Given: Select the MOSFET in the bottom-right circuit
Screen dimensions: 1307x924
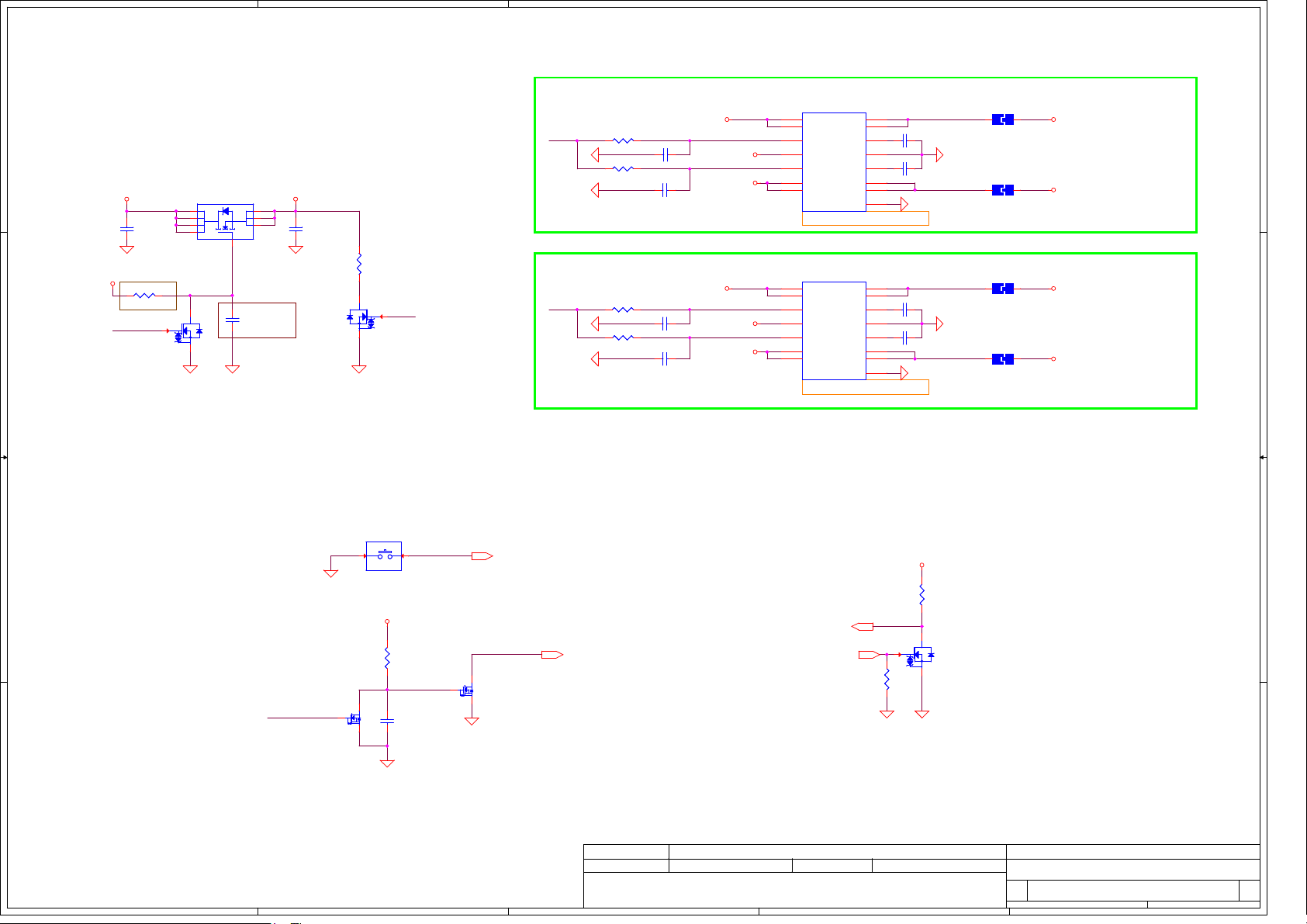Looking at the screenshot, I should [x=921, y=656].
